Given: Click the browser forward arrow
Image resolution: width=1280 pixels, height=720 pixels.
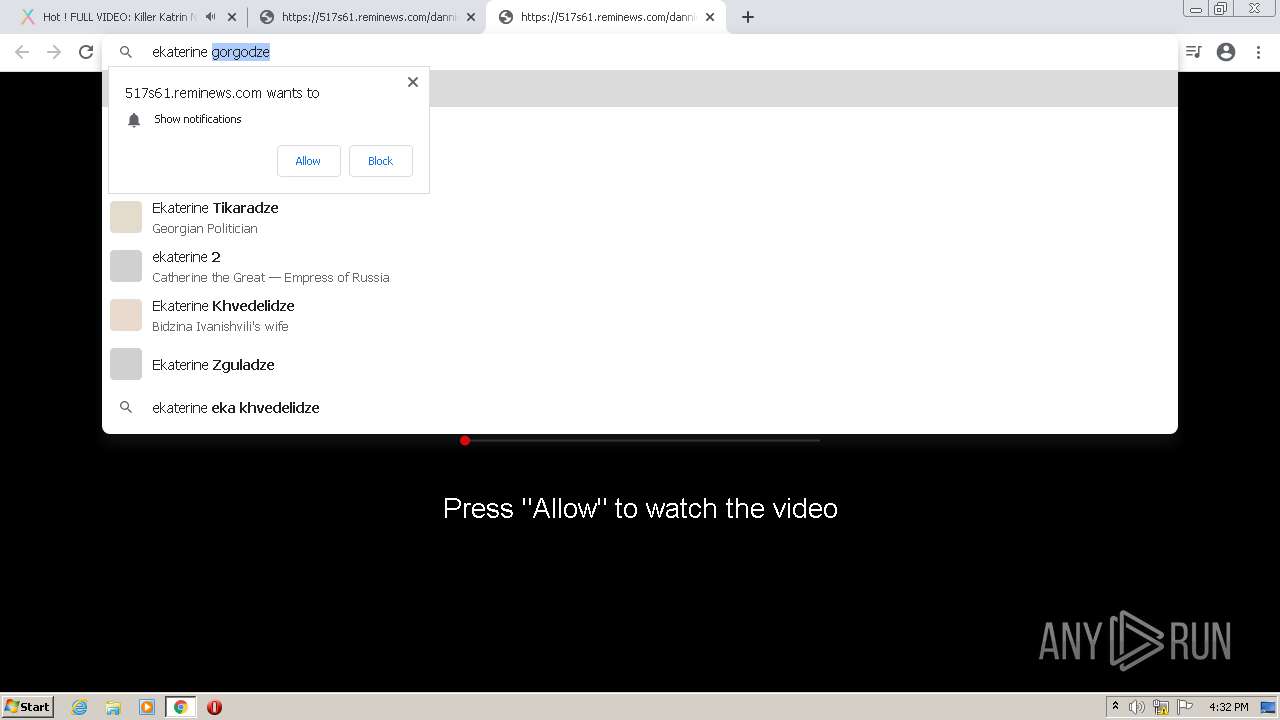Looking at the screenshot, I should (x=54, y=52).
